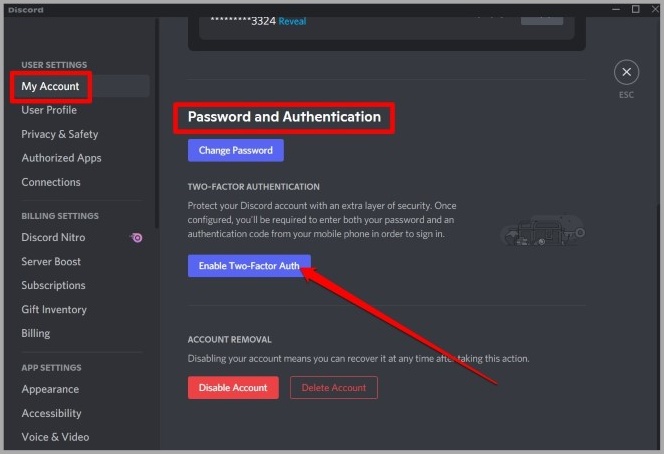This screenshot has height=454, width=664.
Task: Click the two-factor security illustration
Action: click(543, 230)
